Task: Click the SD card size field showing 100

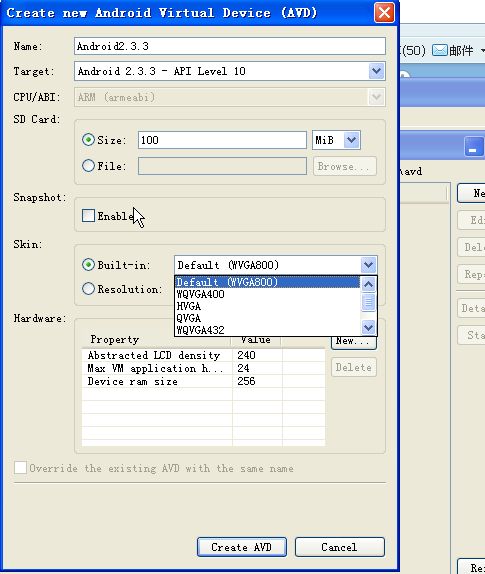Action: coord(222,140)
